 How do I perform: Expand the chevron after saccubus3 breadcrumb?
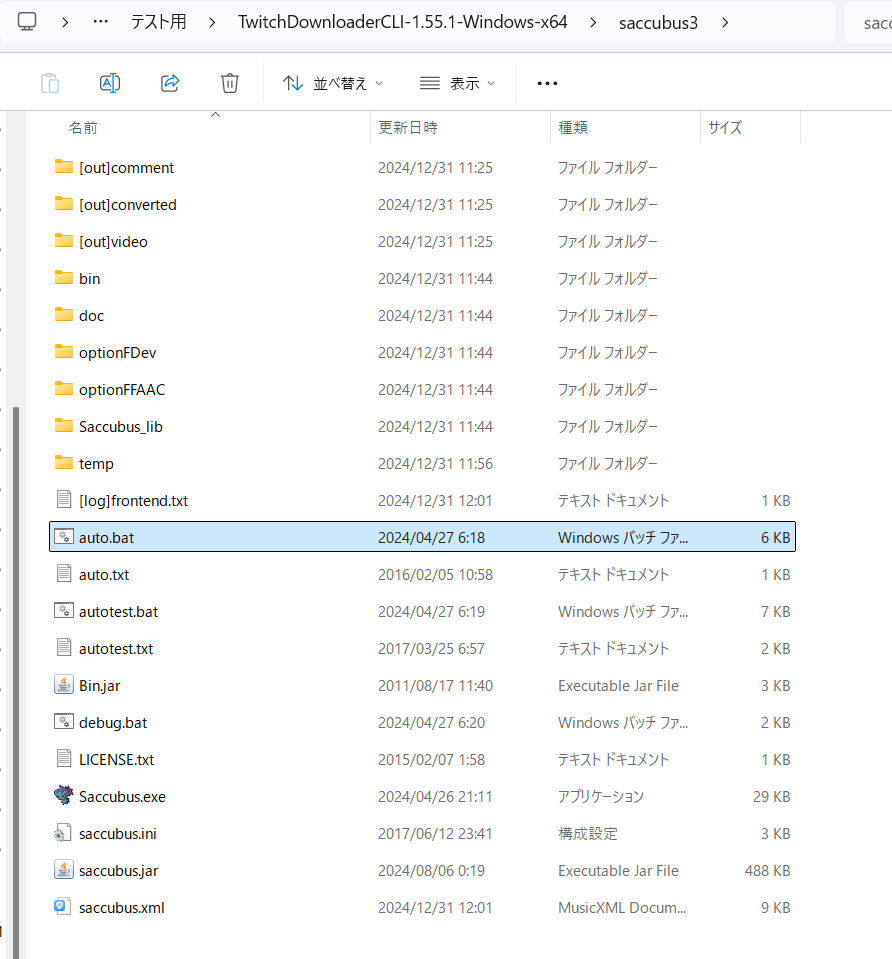(x=724, y=22)
